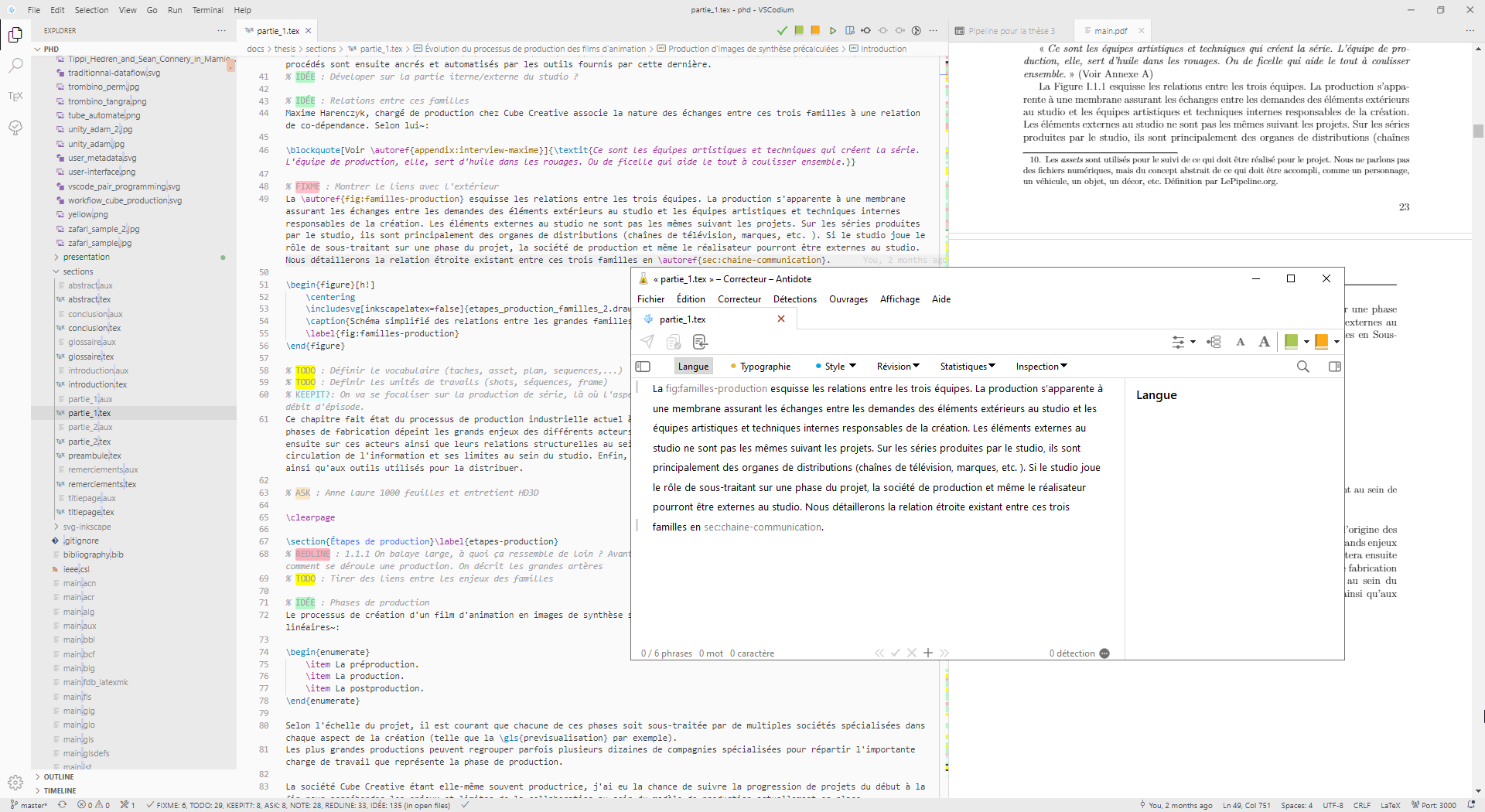Click the green play build icon
1485x812 pixels.
pos(833,31)
